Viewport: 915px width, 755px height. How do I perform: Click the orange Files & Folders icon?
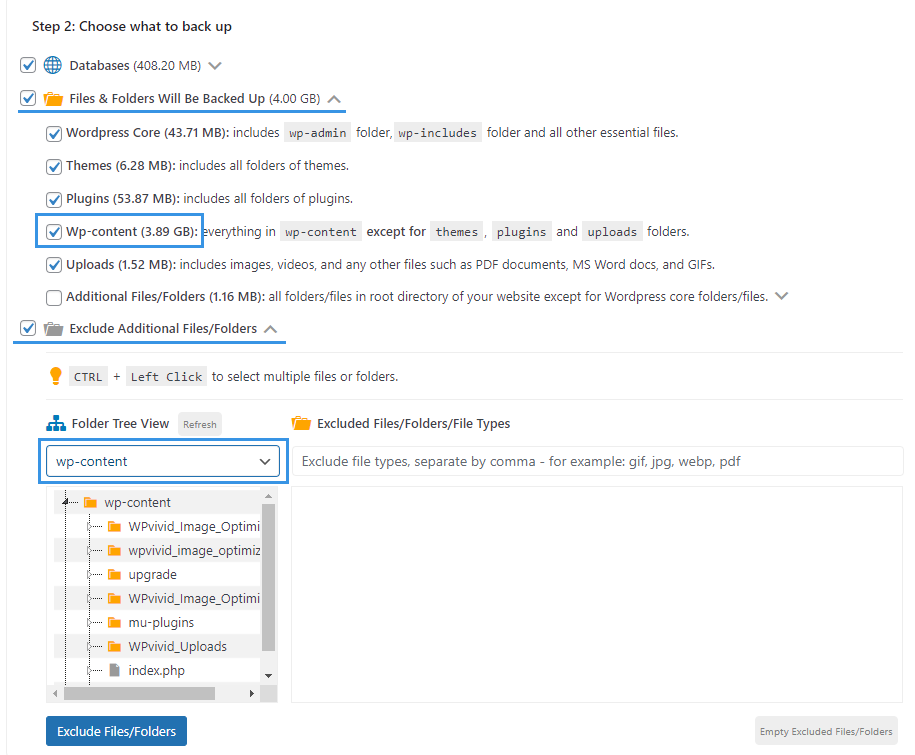point(53,99)
